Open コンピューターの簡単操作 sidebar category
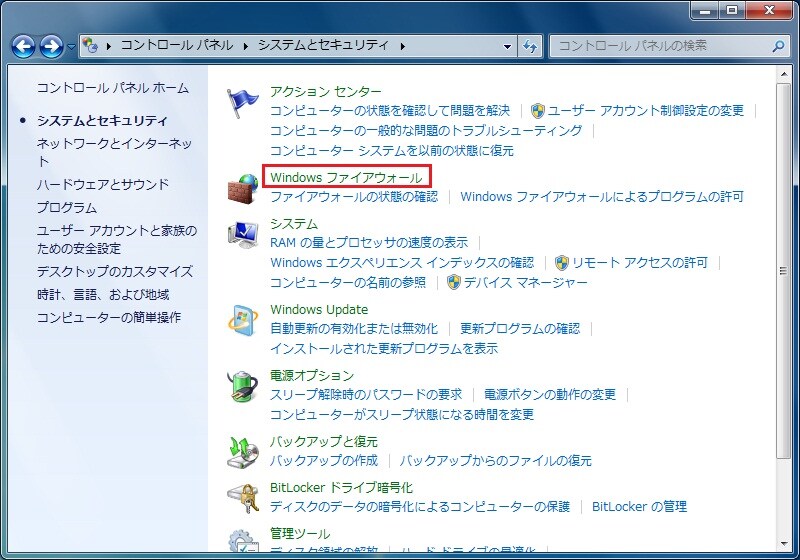800x560 pixels. [x=109, y=317]
